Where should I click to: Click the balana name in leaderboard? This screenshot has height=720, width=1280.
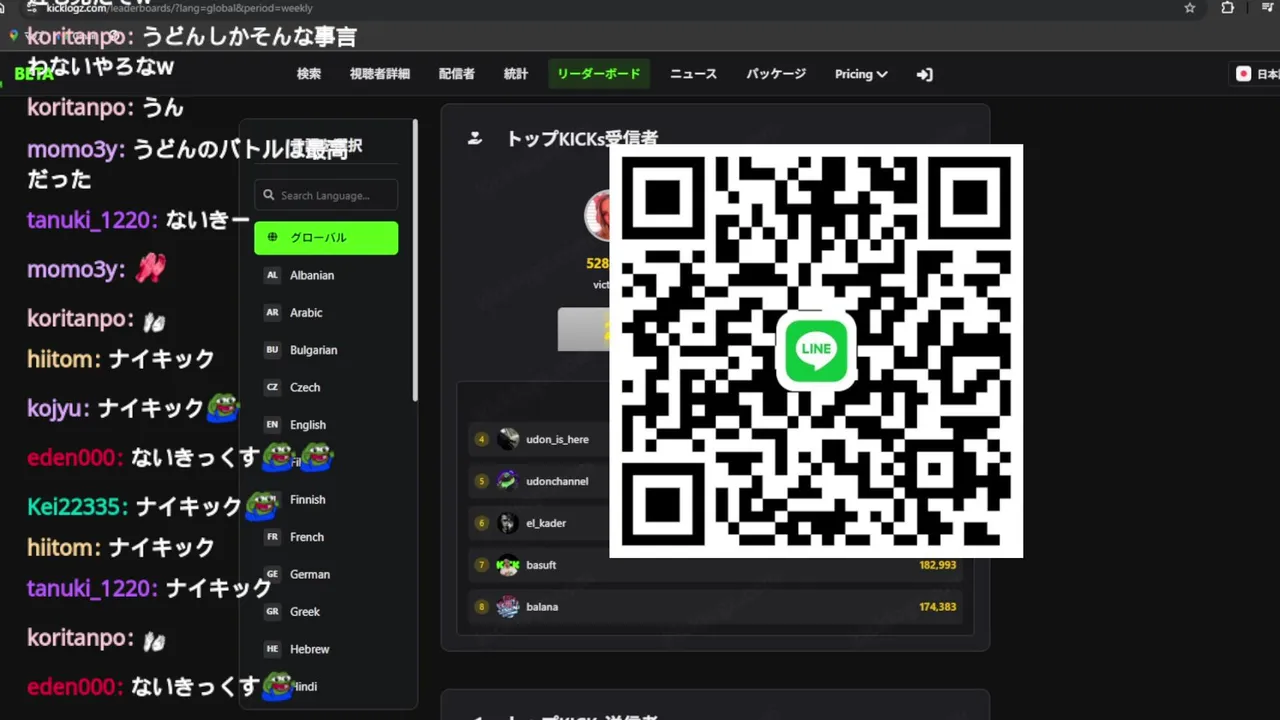[542, 607]
